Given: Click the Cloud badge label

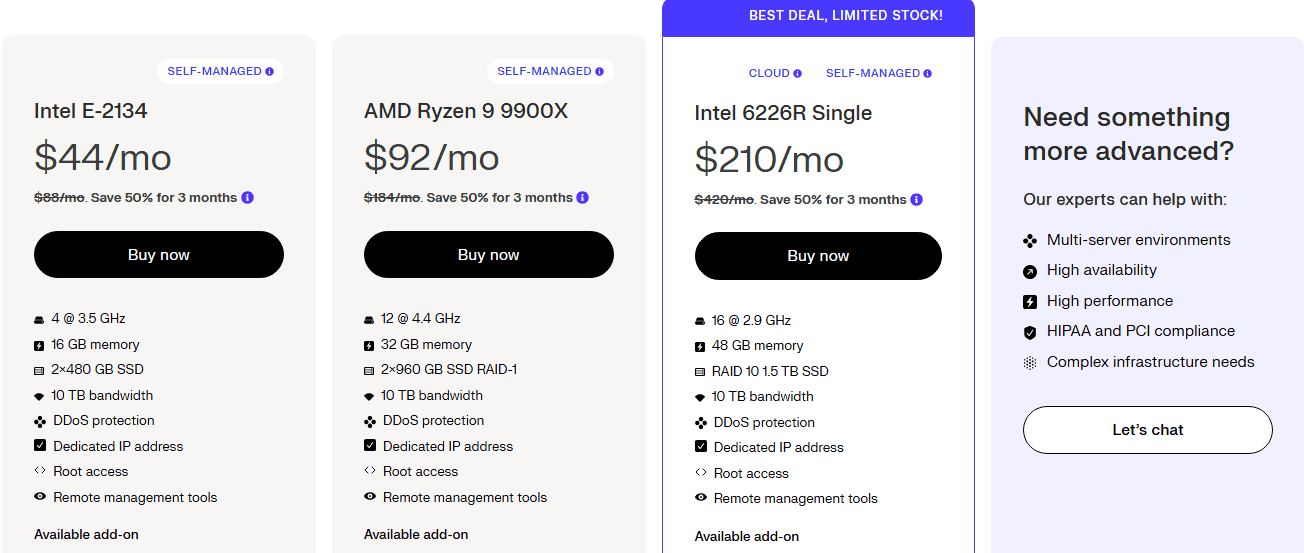Looking at the screenshot, I should coord(769,74).
